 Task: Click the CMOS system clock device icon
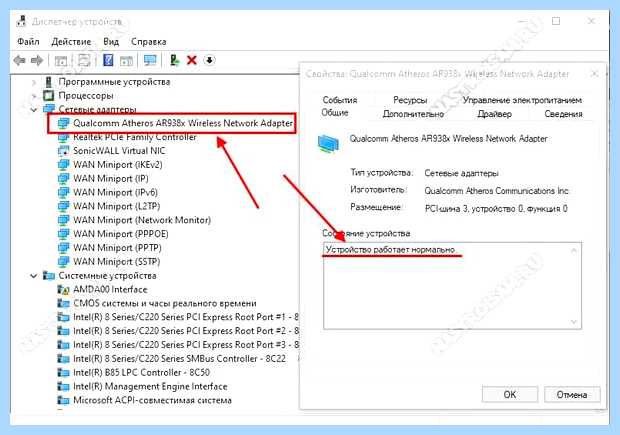pos(63,303)
